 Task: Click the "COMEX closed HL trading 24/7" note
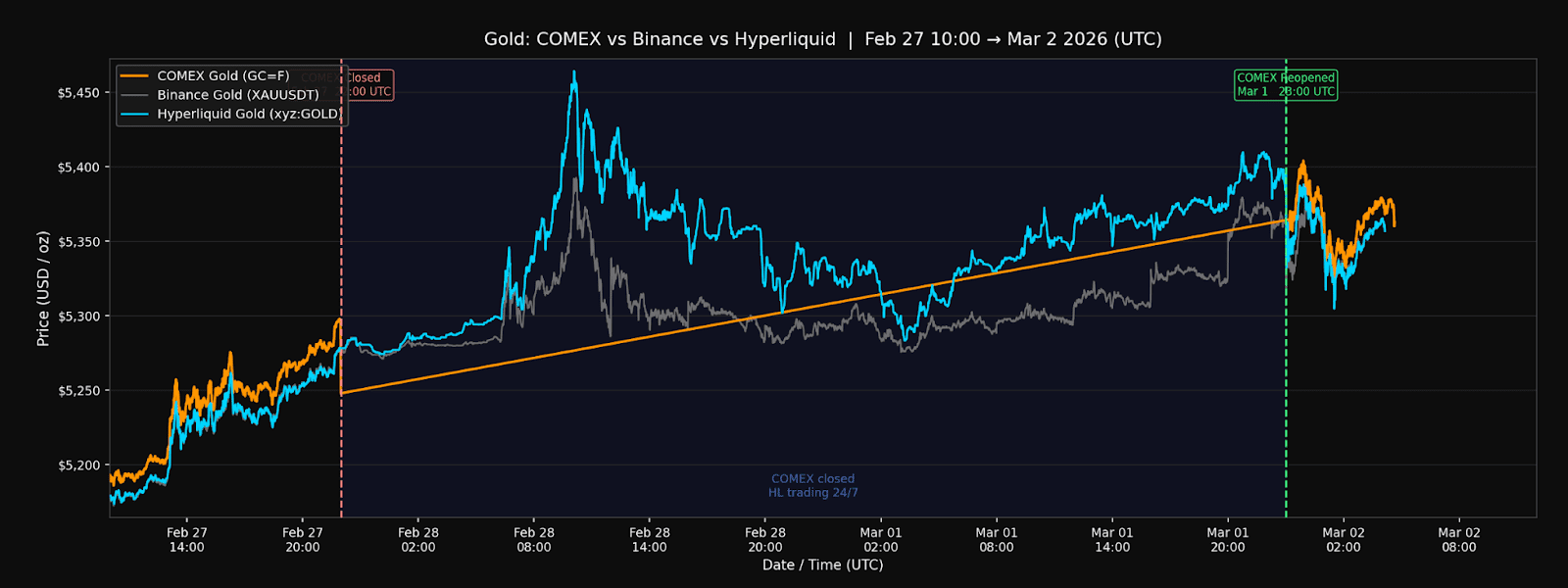pyautogui.click(x=812, y=486)
